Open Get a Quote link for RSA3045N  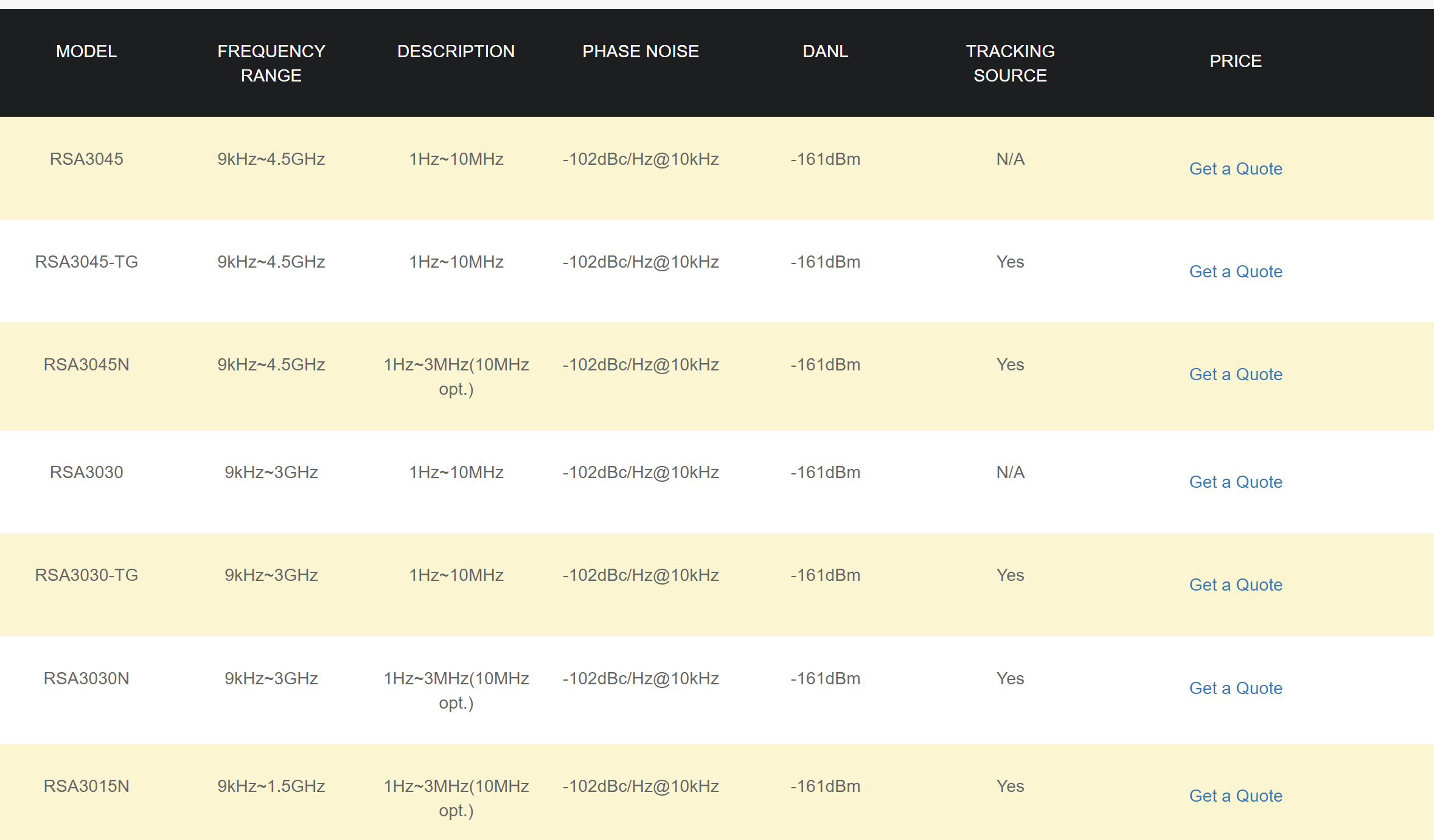point(1236,374)
